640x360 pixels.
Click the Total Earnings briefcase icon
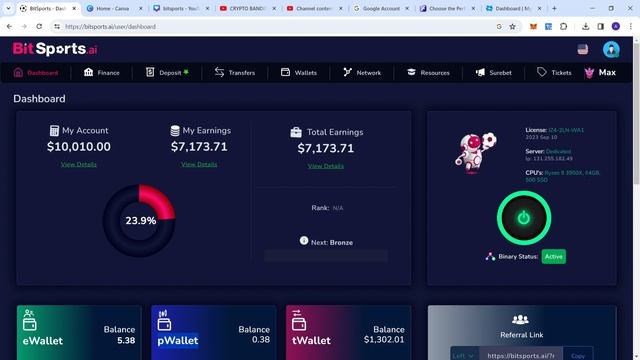(x=296, y=132)
